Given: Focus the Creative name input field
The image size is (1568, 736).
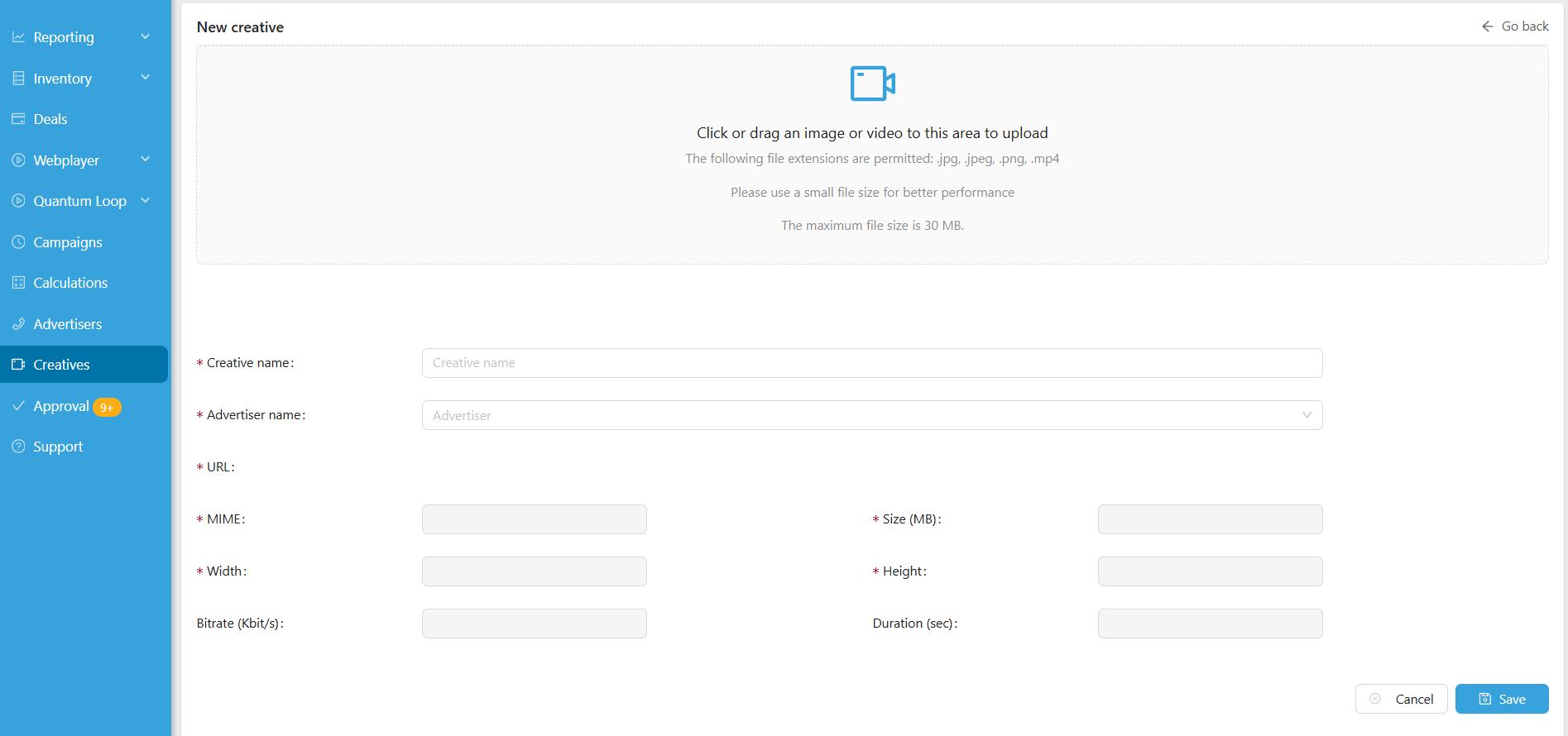Looking at the screenshot, I should click(871, 363).
